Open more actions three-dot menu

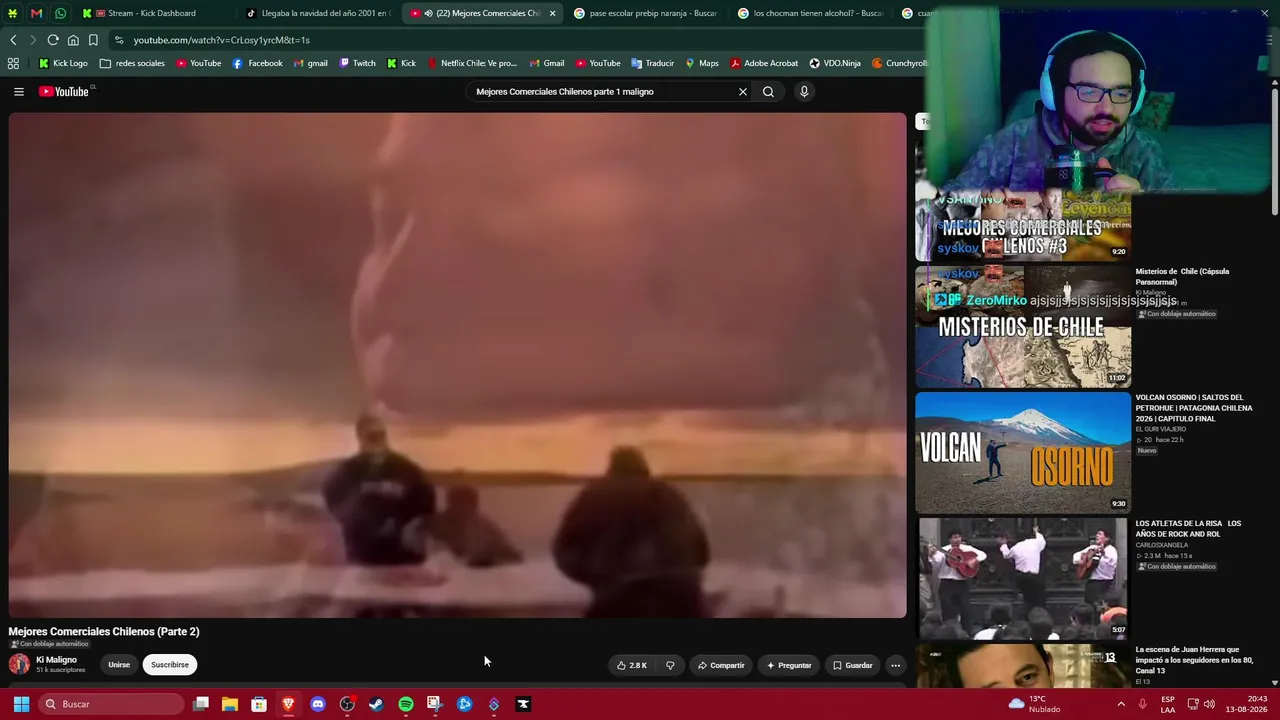[x=896, y=665]
